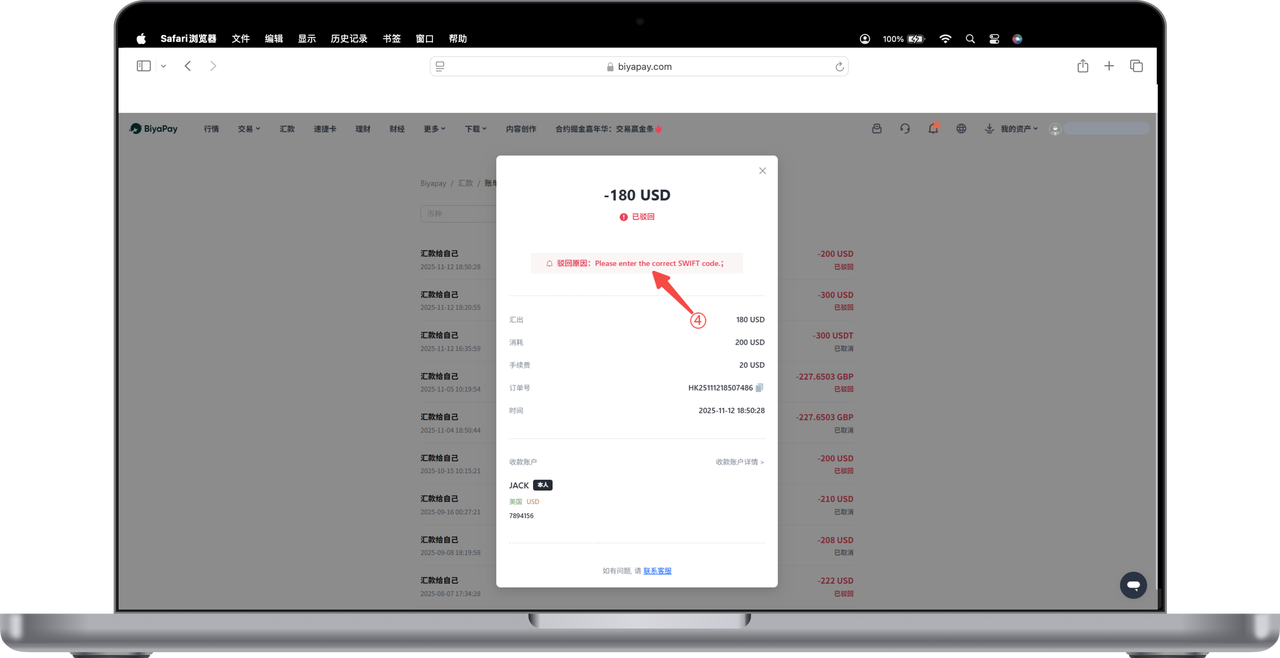Expand the 更多 dropdown menu
This screenshot has width=1280, height=658.
(x=434, y=129)
